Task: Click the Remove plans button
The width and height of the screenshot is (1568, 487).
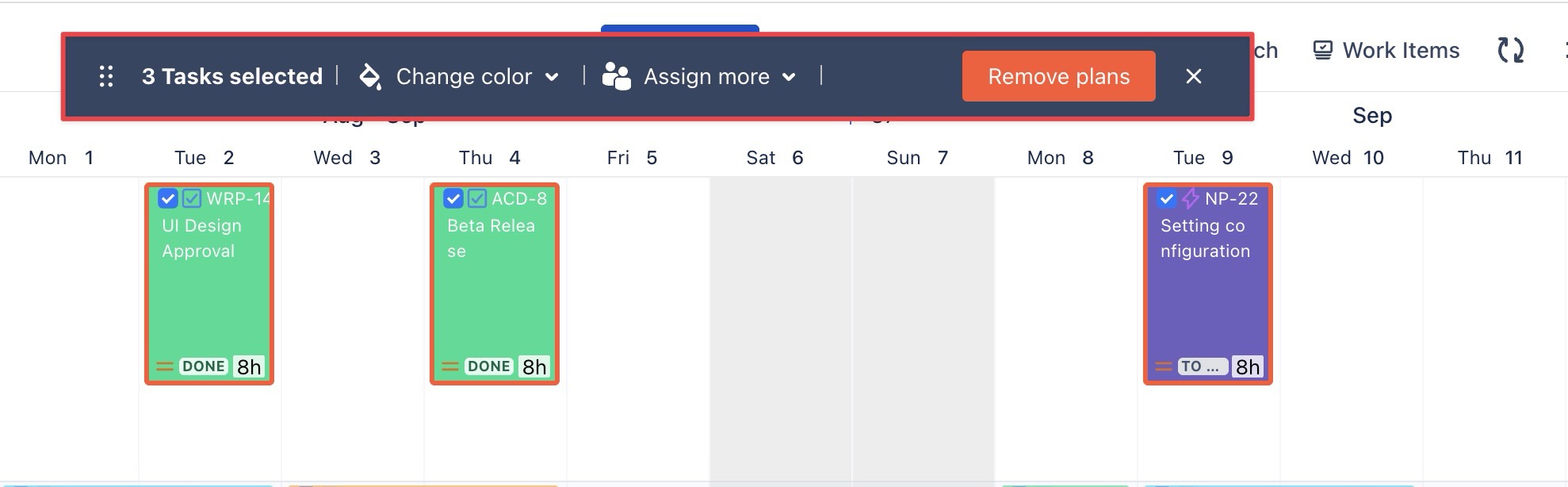Action: pos(1058,76)
